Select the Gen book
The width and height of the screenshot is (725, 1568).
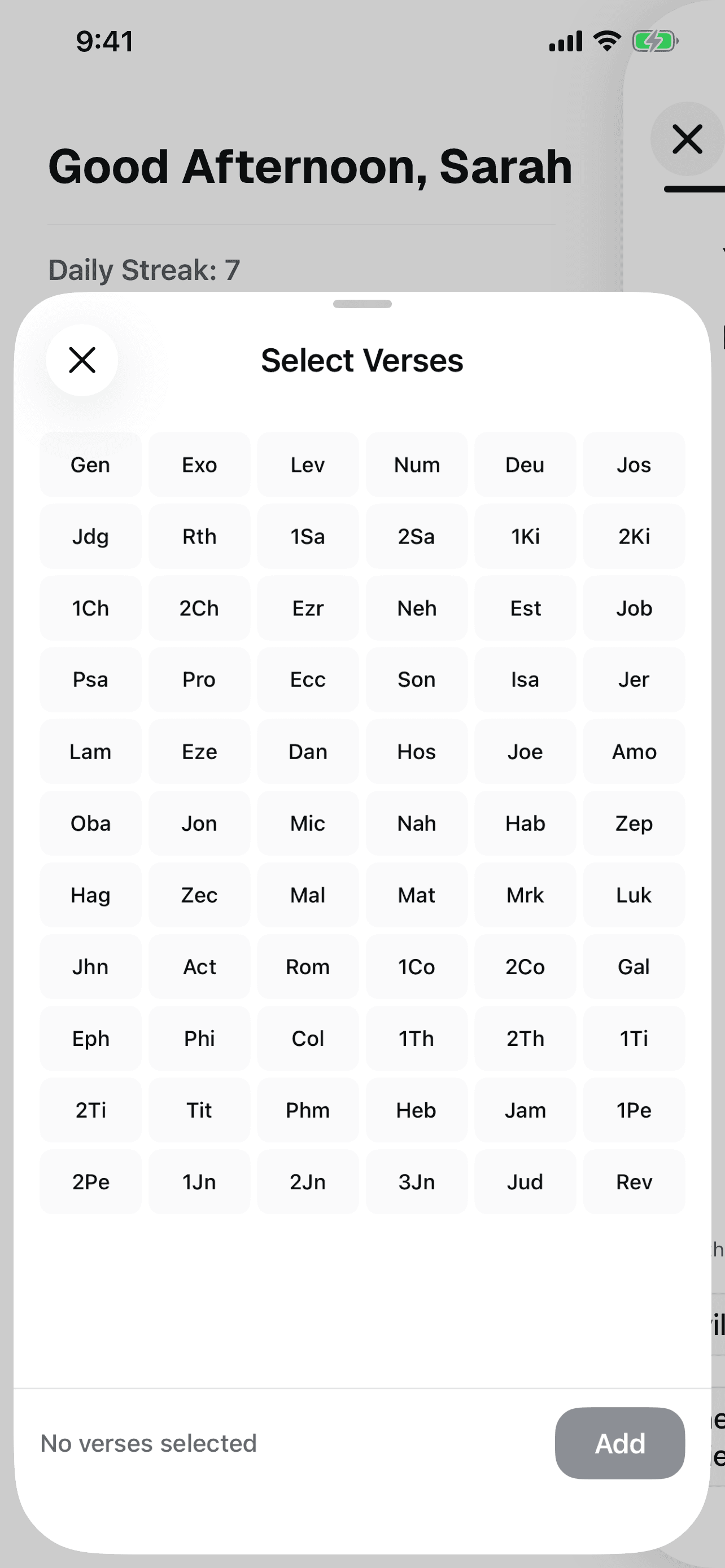tap(91, 465)
